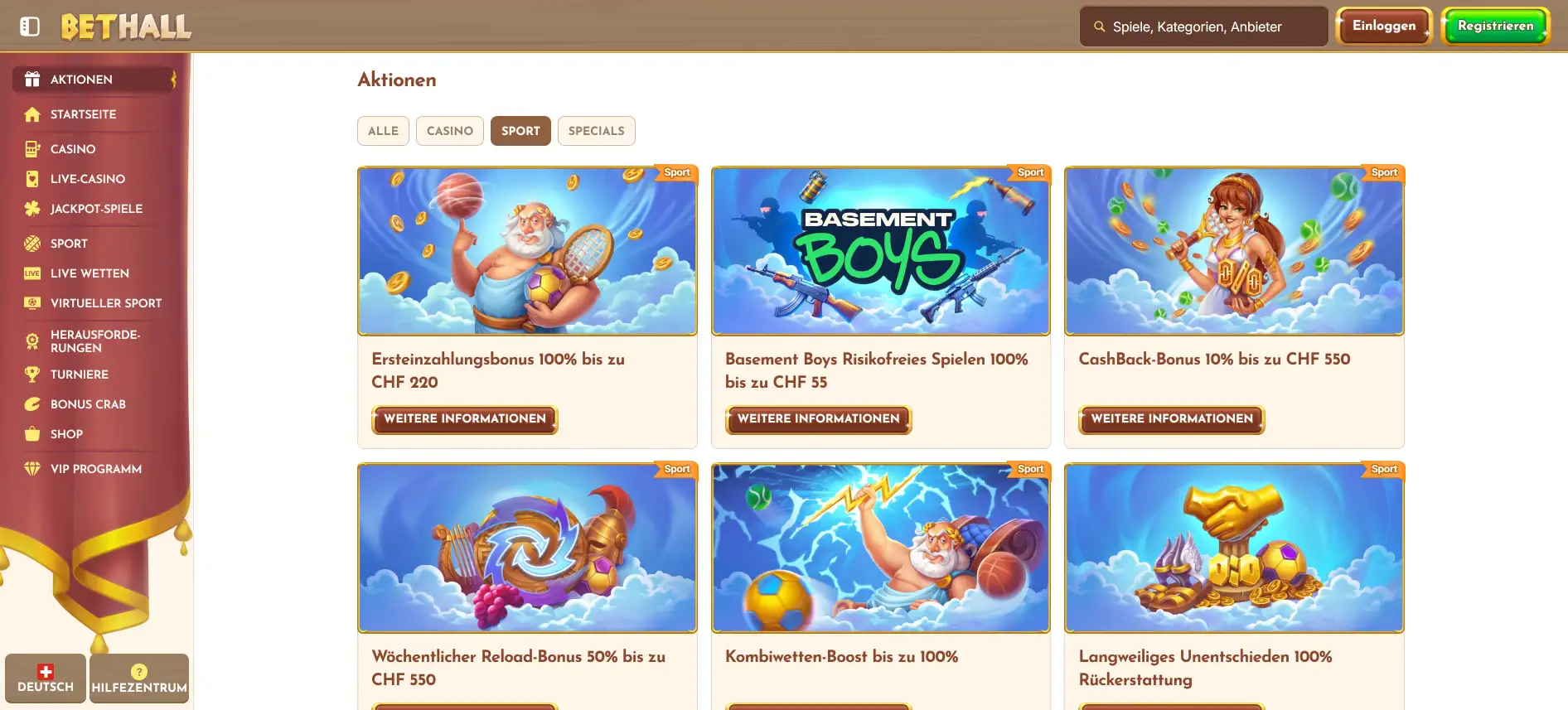Open Bonus Crab icon

(32, 404)
